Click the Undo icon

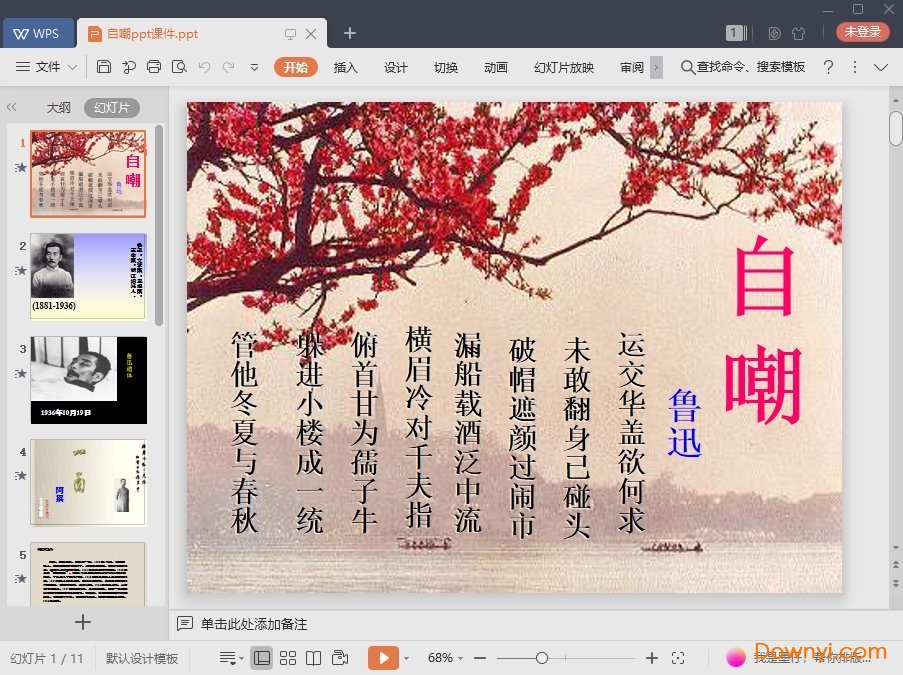206,67
